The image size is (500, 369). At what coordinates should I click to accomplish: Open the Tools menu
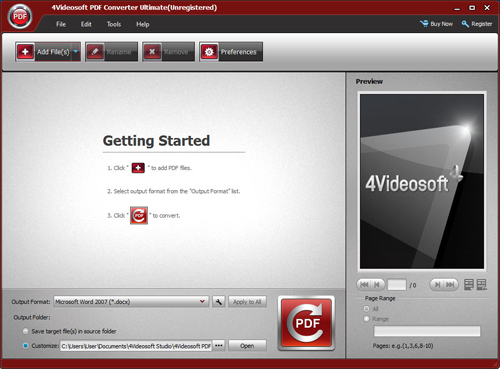point(114,24)
